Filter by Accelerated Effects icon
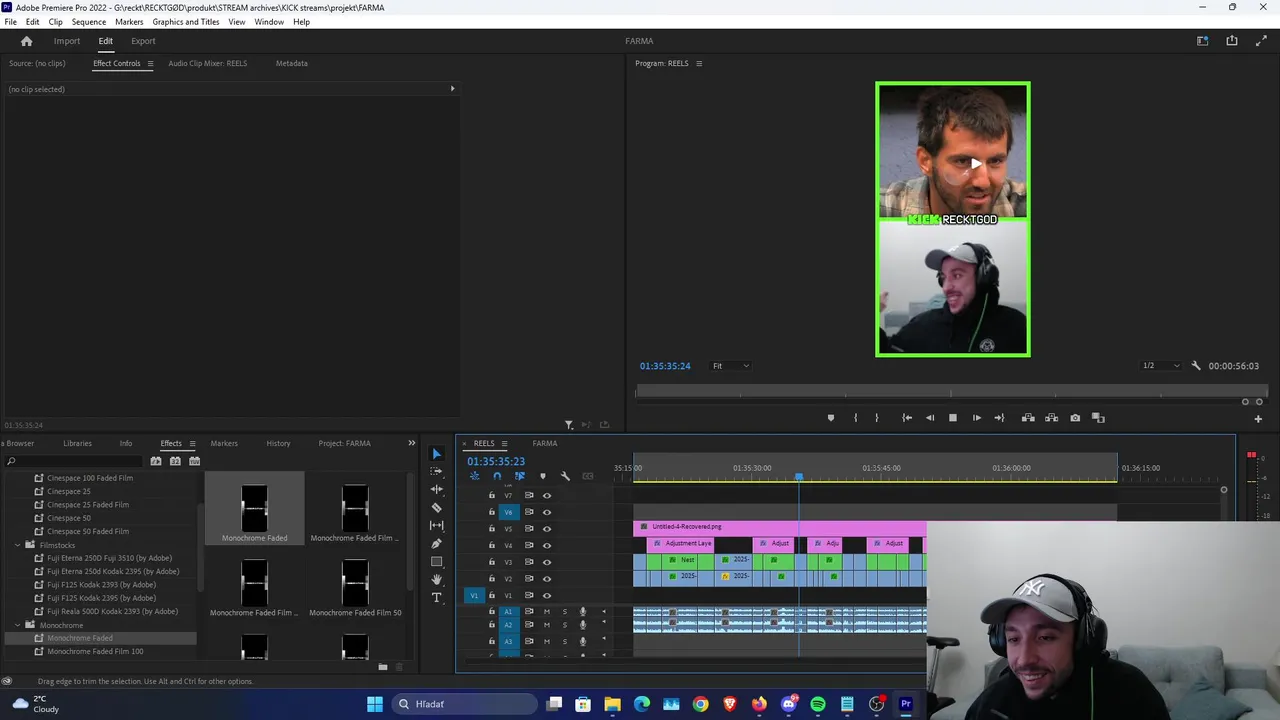This screenshot has width=1280, height=720. pyautogui.click(x=156, y=461)
